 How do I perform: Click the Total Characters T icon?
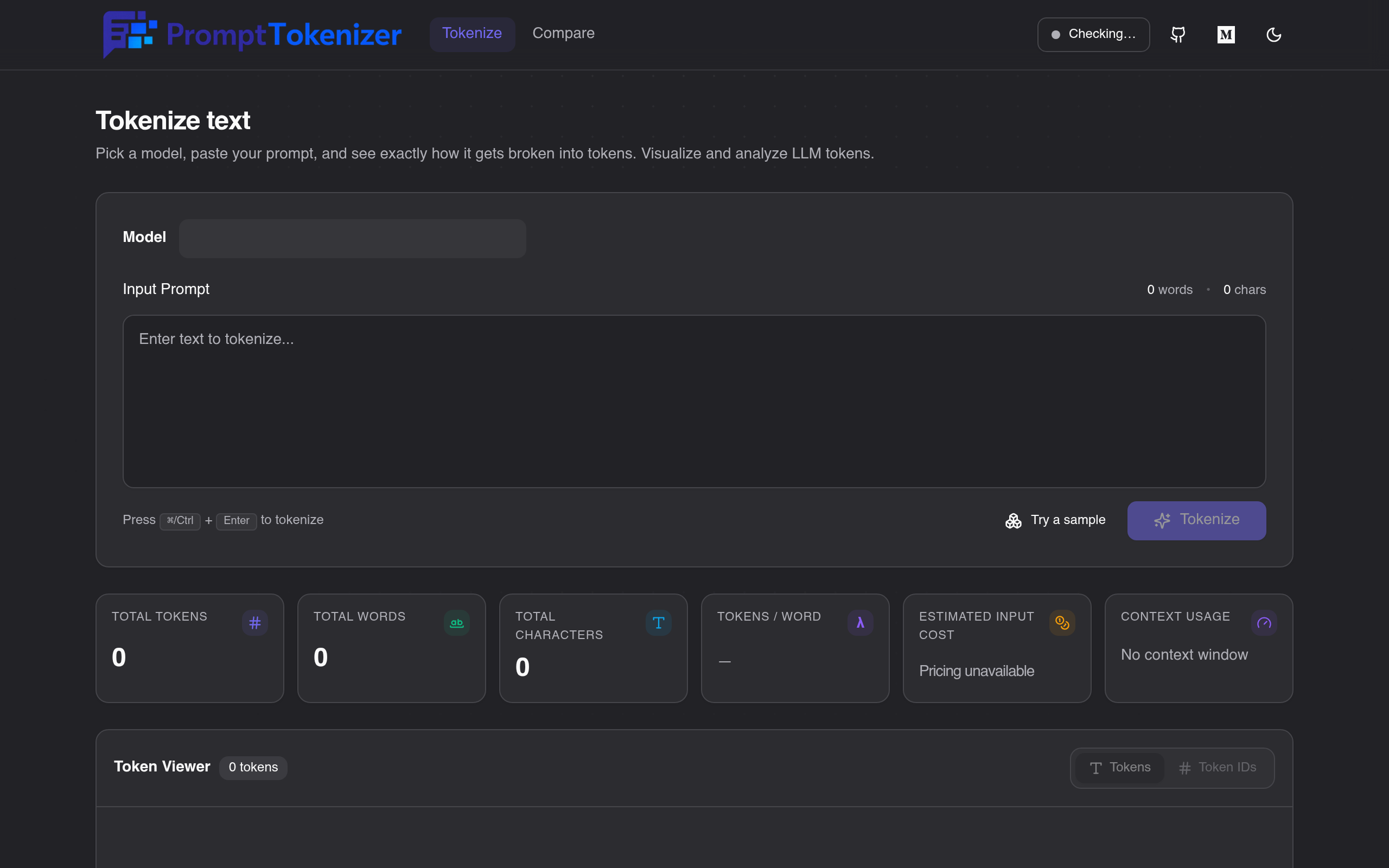pyautogui.click(x=658, y=622)
